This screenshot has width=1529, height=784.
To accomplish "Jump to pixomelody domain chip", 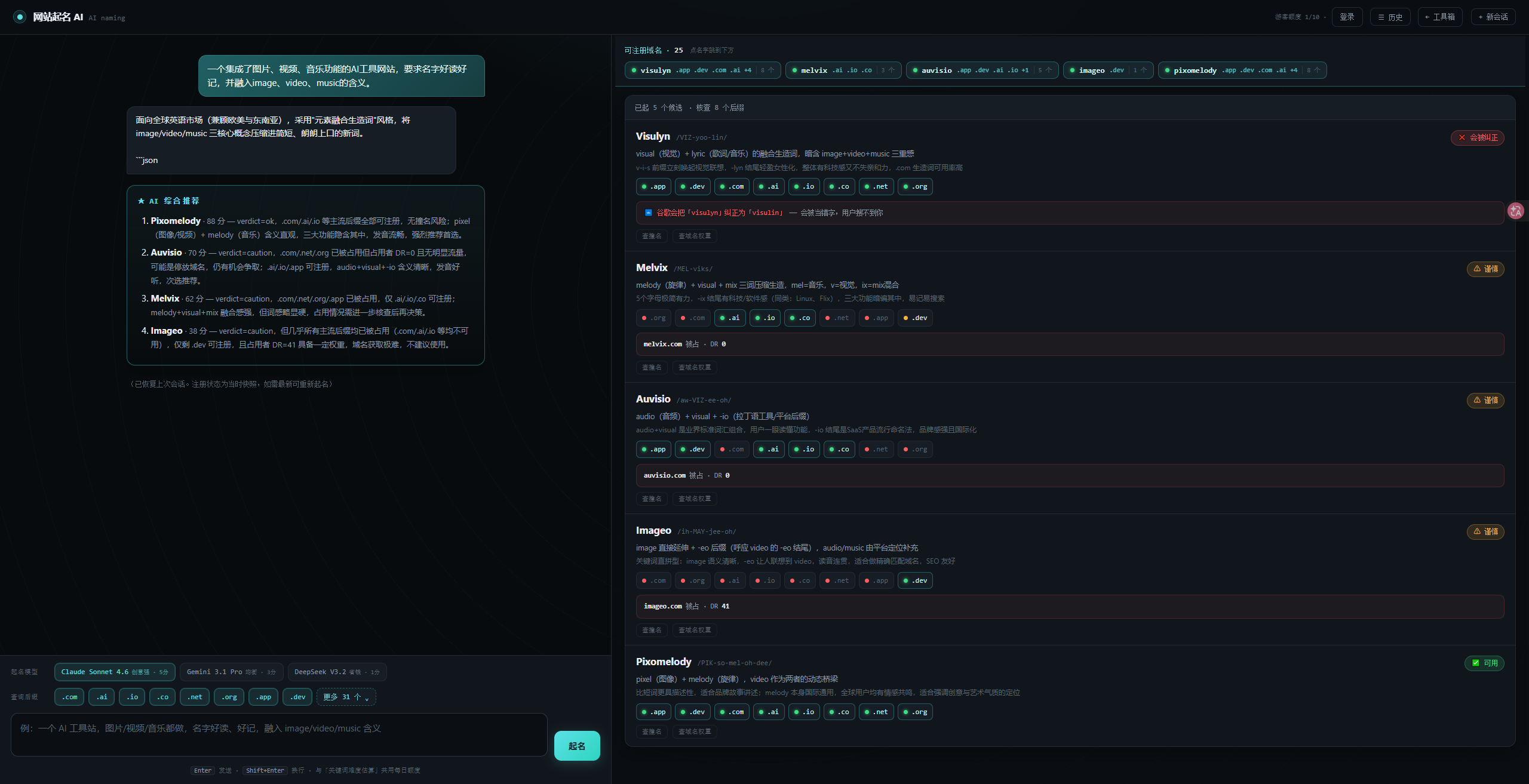I will click(1243, 70).
